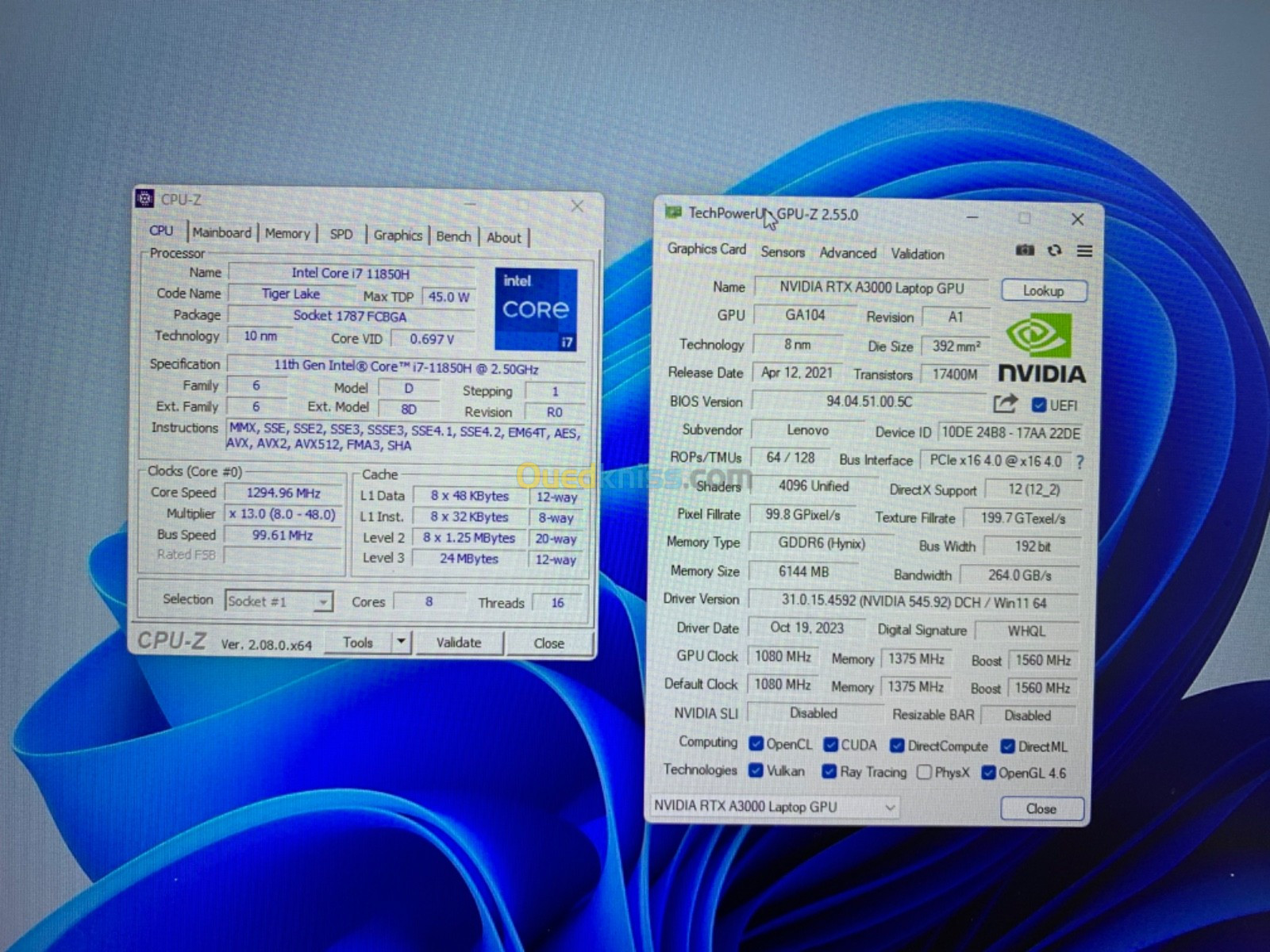This screenshot has width=1270, height=952.
Task: Click the Subvendor field Lenovo
Action: (808, 430)
